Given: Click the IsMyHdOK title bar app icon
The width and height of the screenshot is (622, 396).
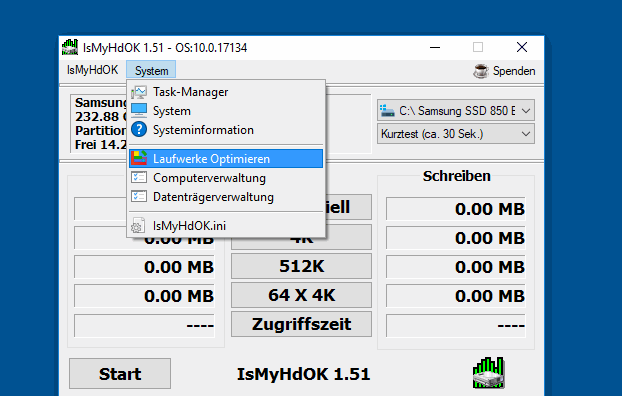Looking at the screenshot, I should coord(70,47).
